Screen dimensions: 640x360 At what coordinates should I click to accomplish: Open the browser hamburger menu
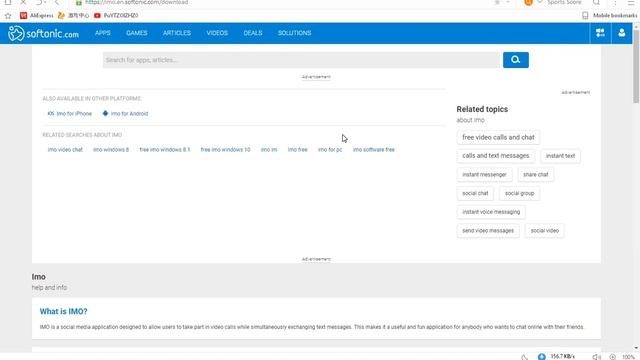(x=631, y=2)
